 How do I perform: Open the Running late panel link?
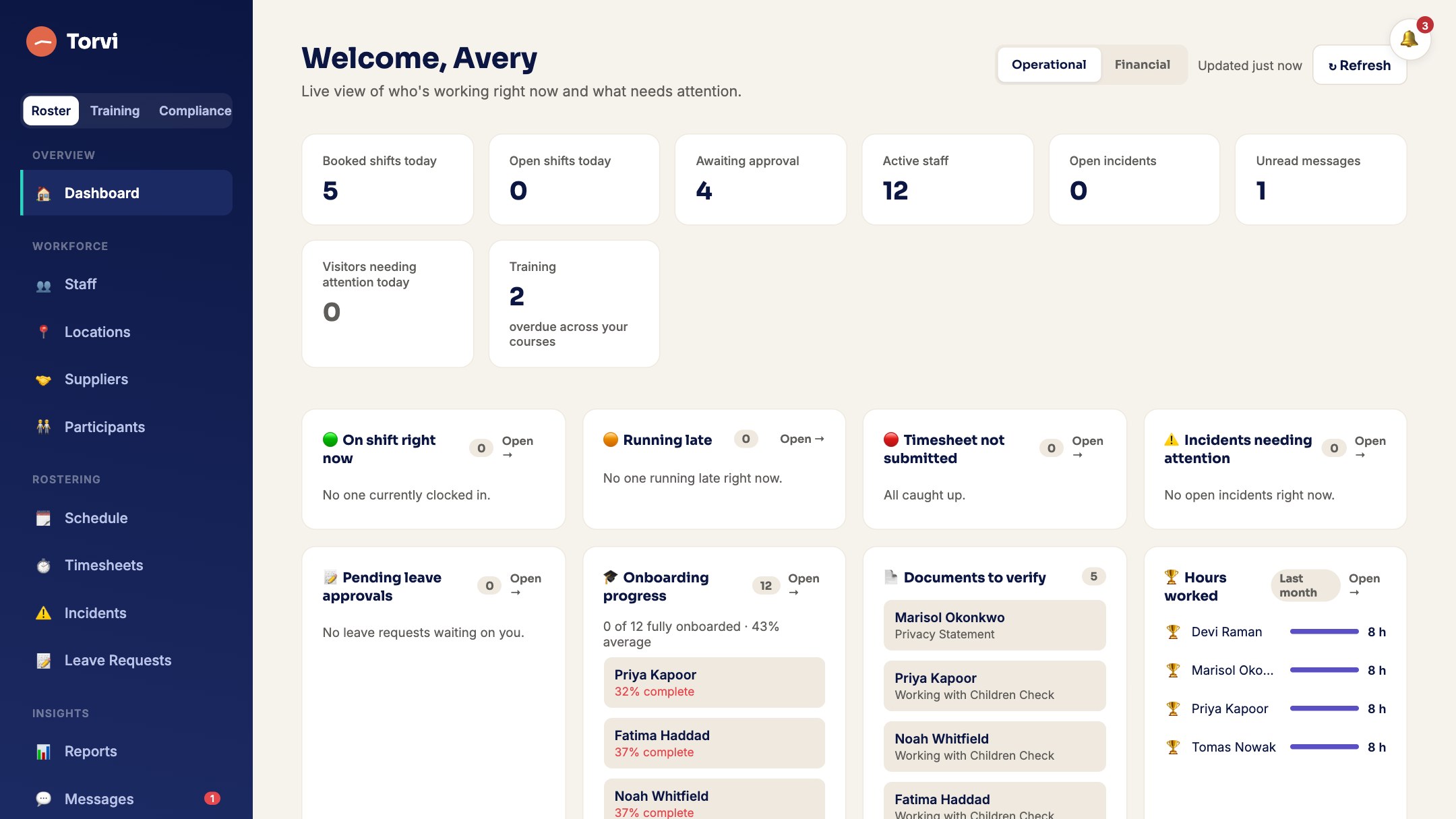coord(802,439)
